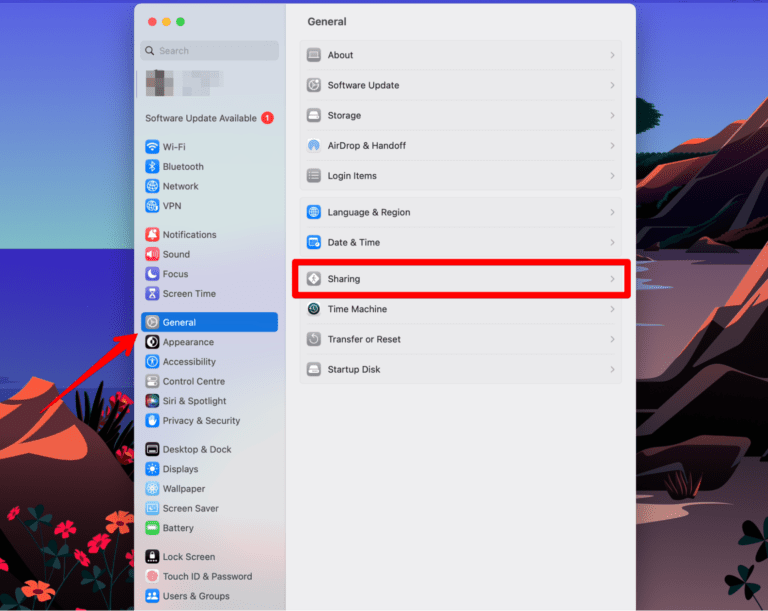The height and width of the screenshot is (611, 768).
Task: Select the Privacy & Security hand icon
Action: click(x=152, y=420)
